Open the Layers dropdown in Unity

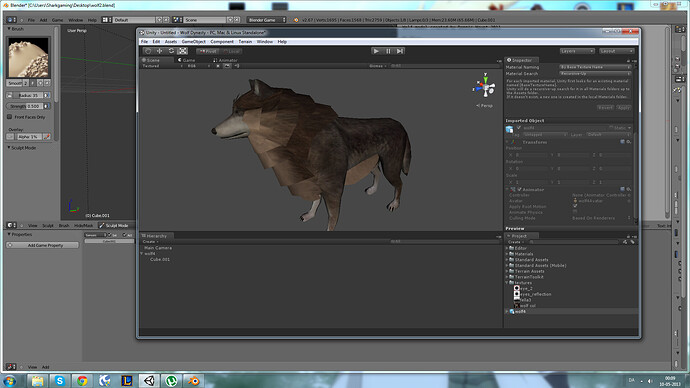pyautogui.click(x=577, y=51)
